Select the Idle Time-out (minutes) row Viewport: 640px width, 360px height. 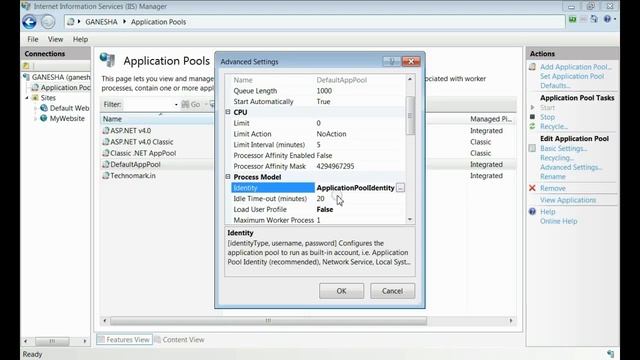tap(318, 199)
